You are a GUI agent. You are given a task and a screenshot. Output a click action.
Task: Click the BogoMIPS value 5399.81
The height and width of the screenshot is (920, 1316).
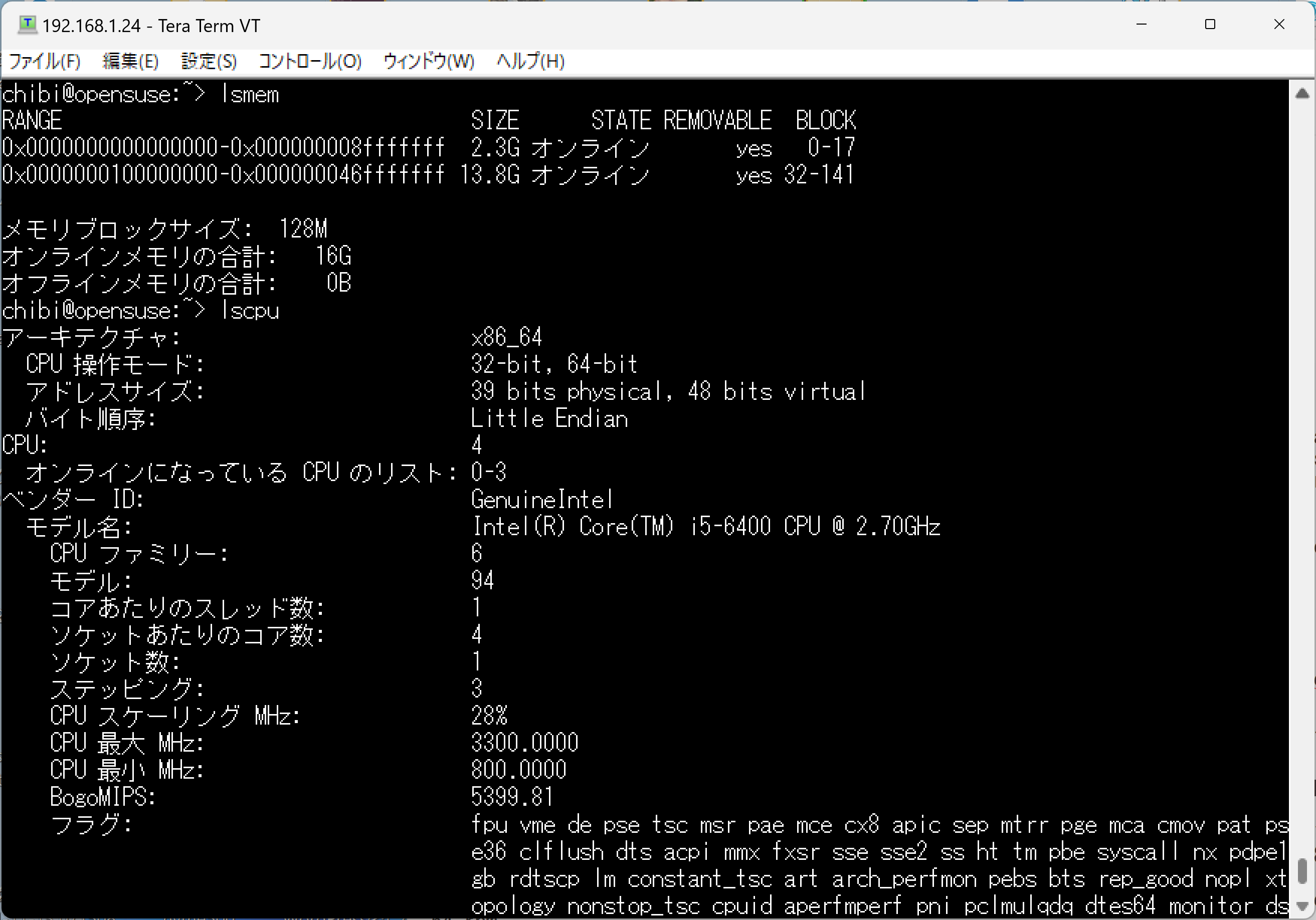coord(512,796)
